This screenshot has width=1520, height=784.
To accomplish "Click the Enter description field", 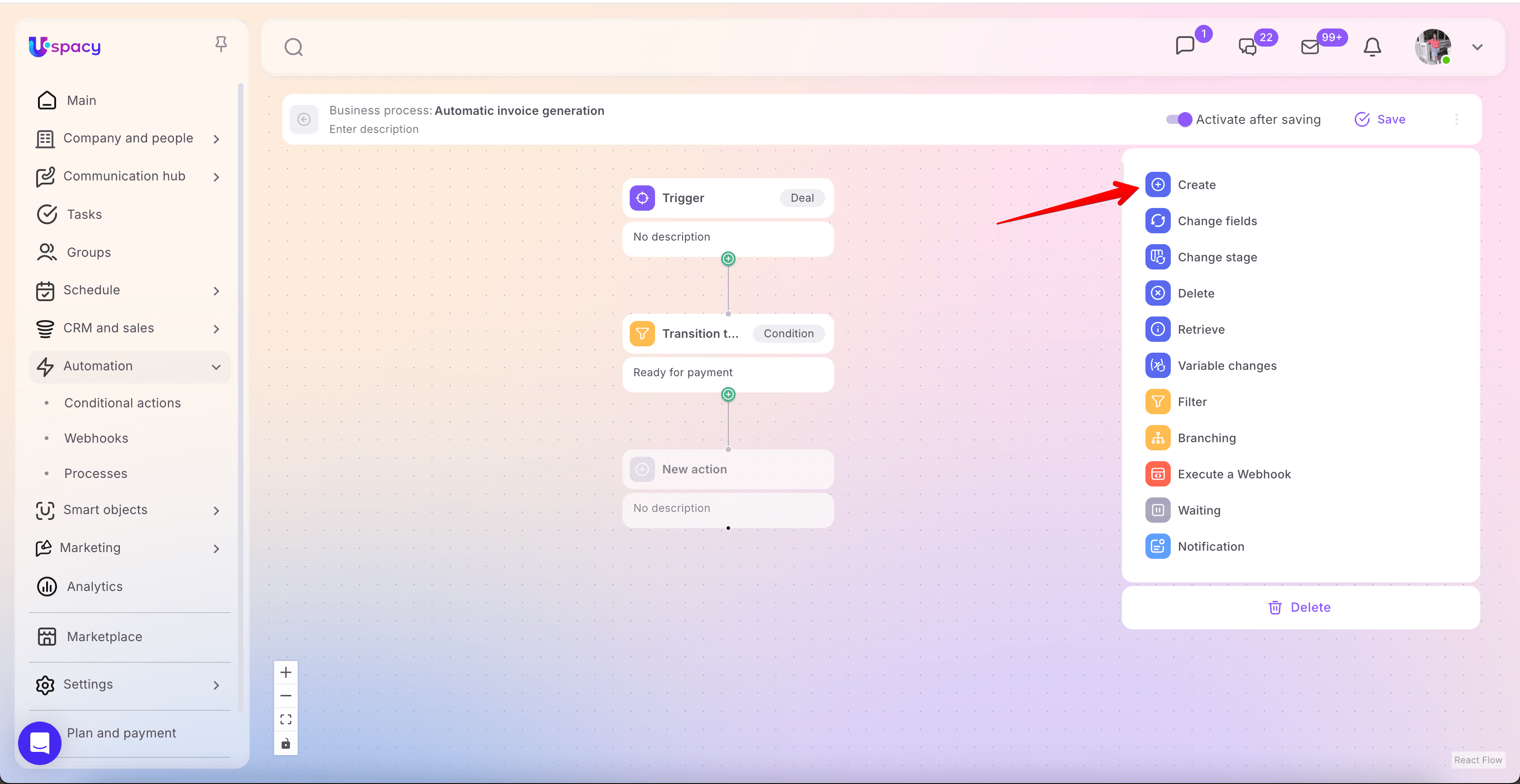I will tap(374, 129).
